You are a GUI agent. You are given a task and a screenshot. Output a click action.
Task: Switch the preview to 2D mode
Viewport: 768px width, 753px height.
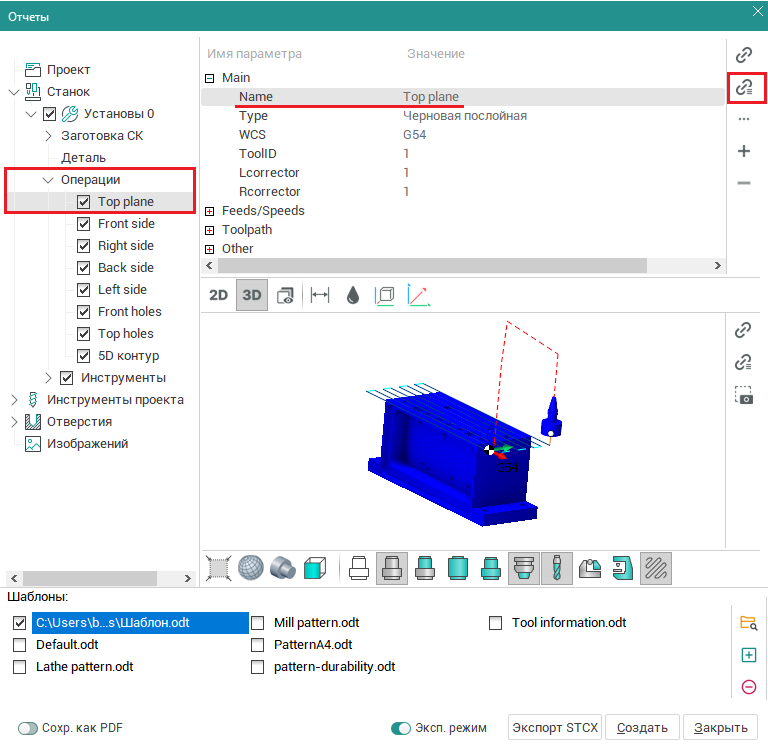pos(218,295)
